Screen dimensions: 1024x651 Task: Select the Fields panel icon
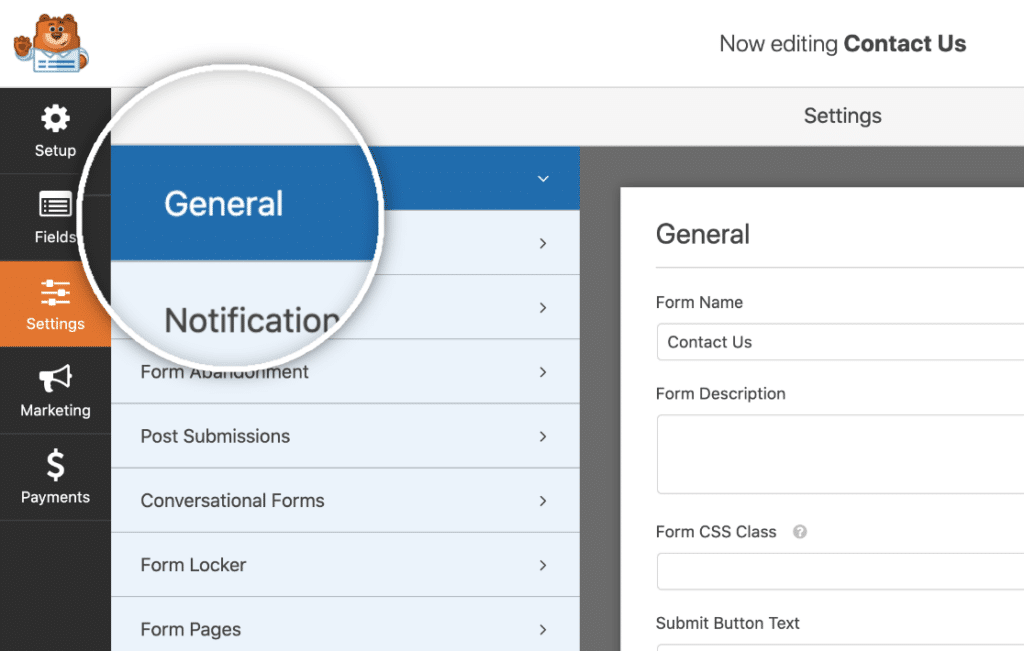[55, 206]
